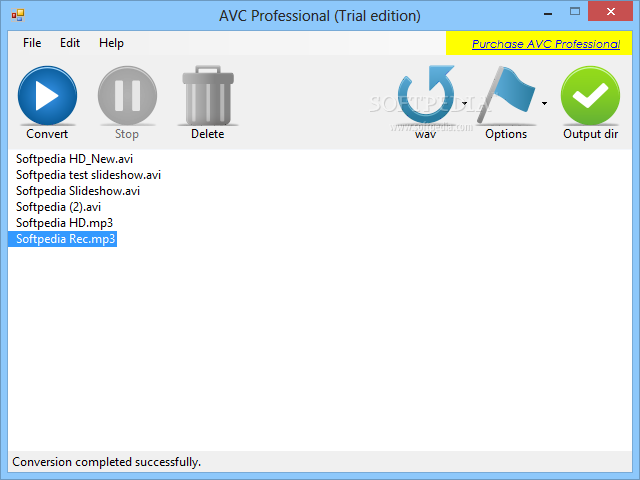Open Options via the blue flag icon
The image size is (640, 480).
click(507, 96)
